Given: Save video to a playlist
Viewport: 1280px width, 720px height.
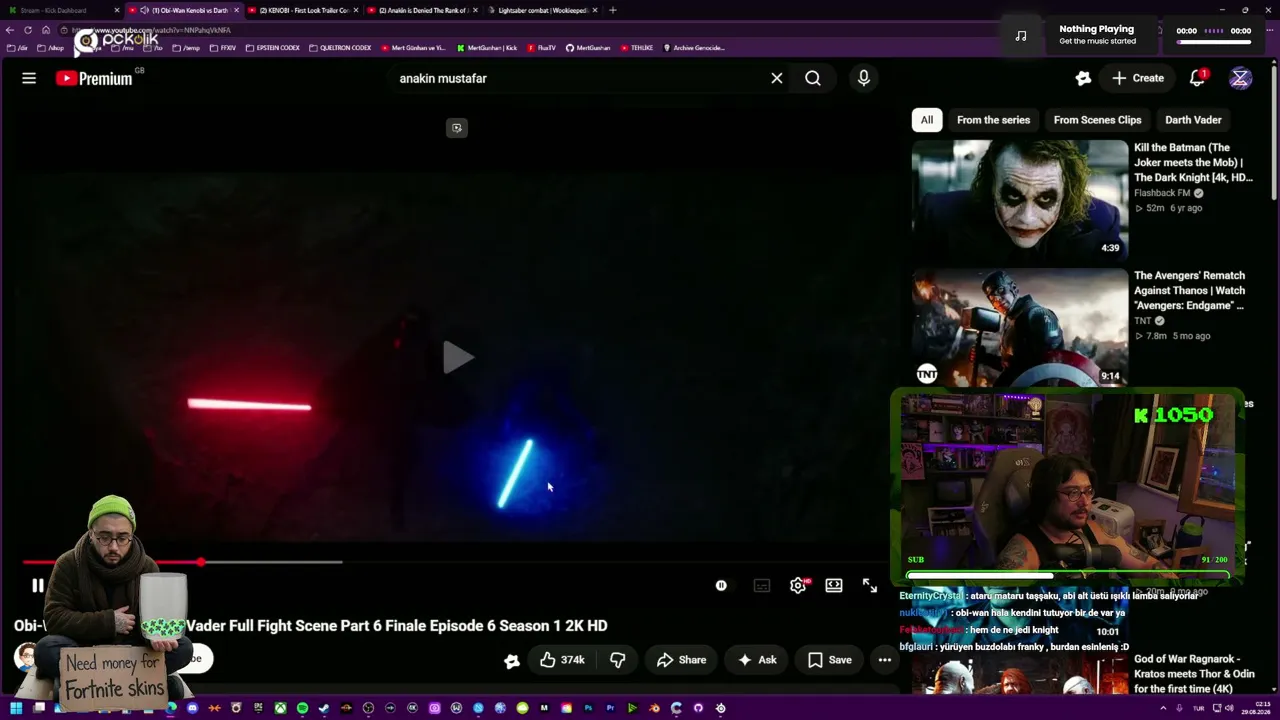Looking at the screenshot, I should 830,660.
